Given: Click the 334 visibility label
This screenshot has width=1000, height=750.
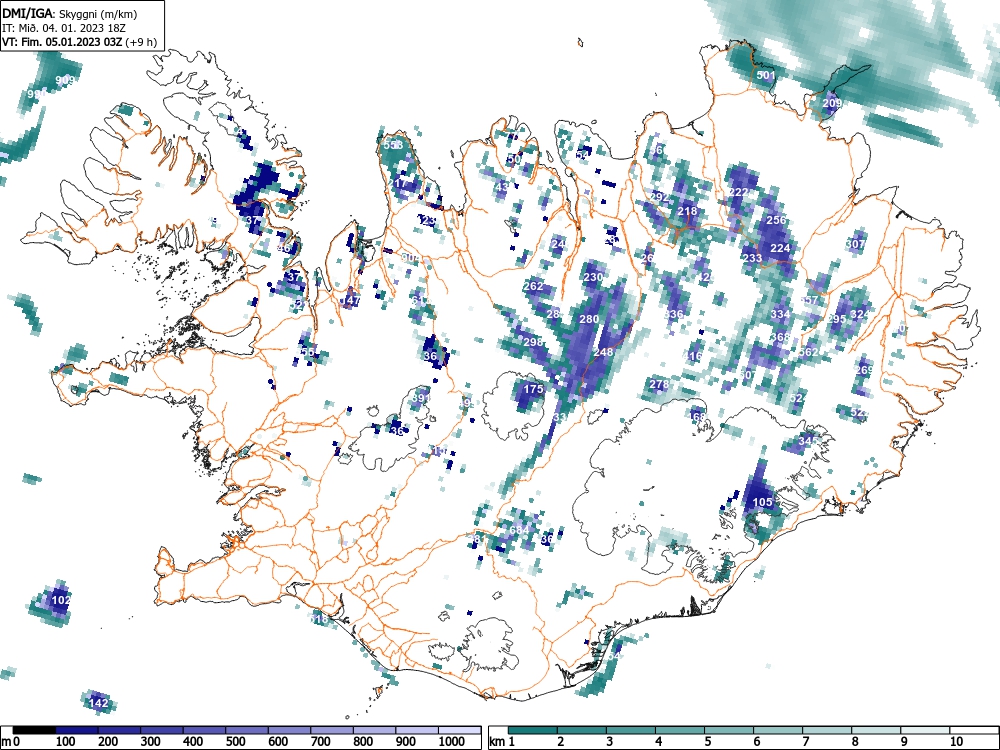Looking at the screenshot, I should (781, 314).
